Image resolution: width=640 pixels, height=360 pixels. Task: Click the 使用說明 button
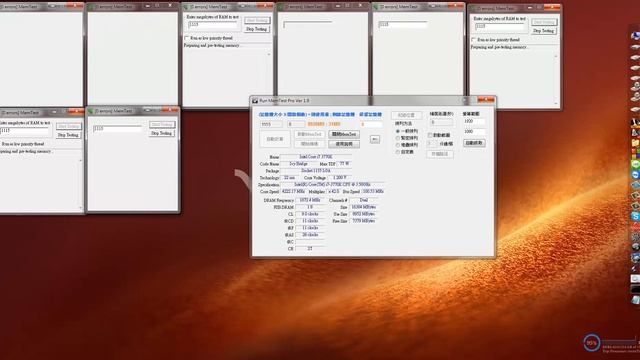(344, 144)
